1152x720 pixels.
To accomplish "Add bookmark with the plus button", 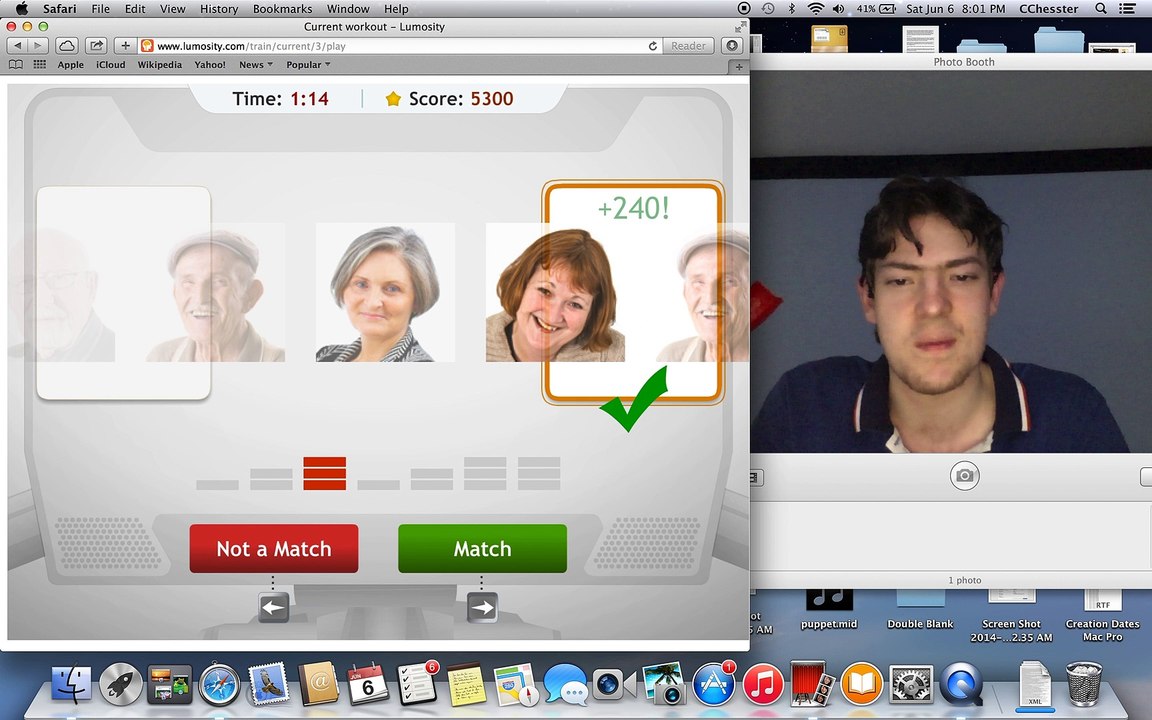I will coord(126,46).
